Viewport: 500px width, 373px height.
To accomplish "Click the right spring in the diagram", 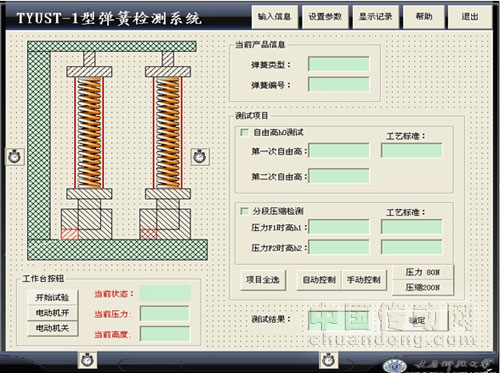I will click(168, 133).
